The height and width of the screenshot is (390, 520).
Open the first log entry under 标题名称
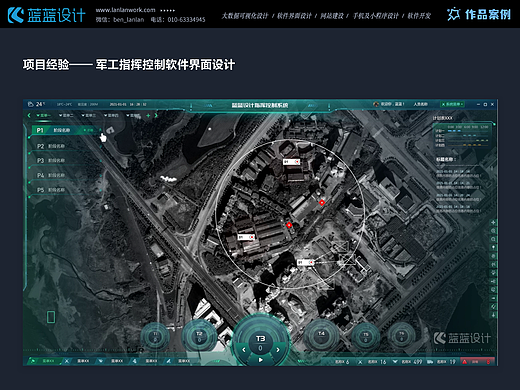(459, 173)
